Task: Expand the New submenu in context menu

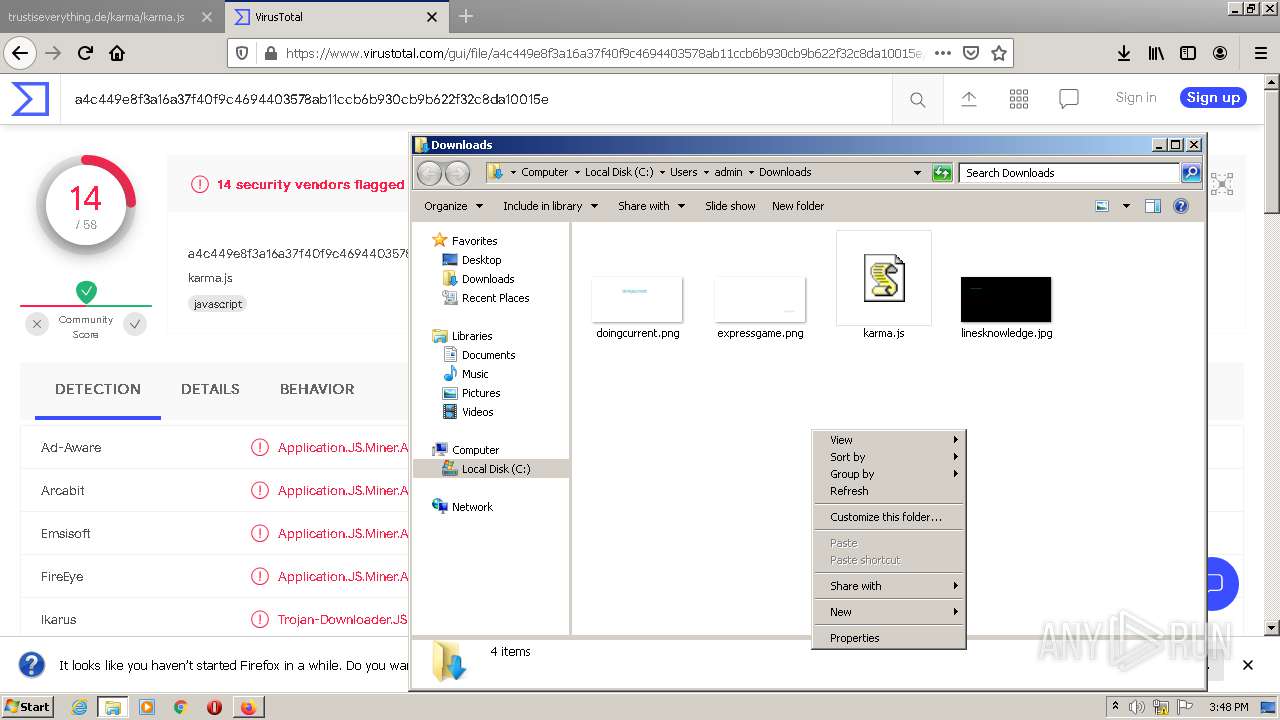Action: click(x=889, y=612)
